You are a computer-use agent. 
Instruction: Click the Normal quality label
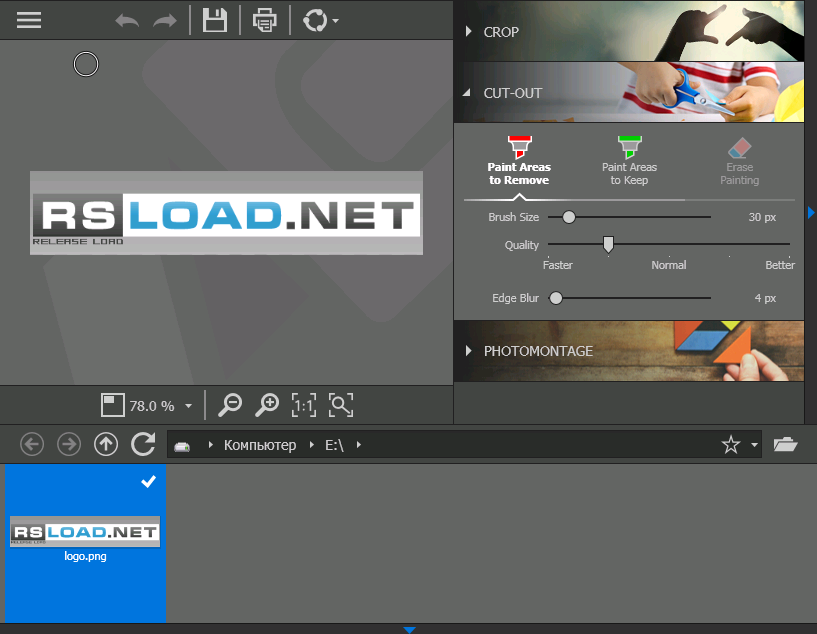[669, 265]
